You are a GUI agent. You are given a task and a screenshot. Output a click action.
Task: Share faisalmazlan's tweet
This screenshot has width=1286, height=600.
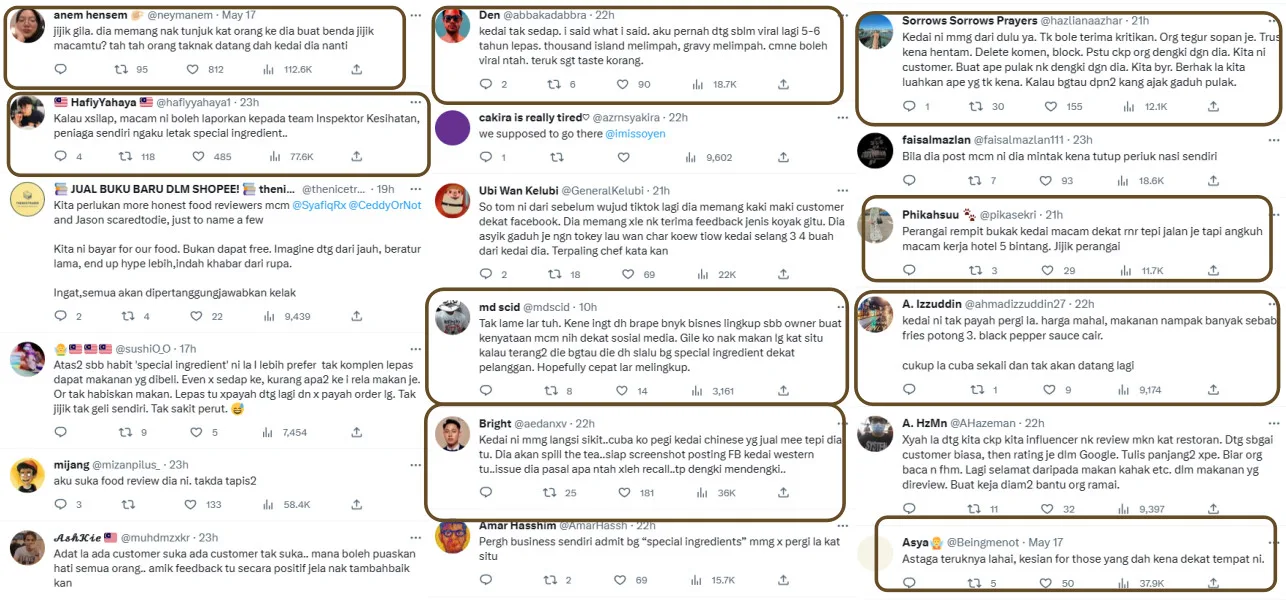coord(1213,180)
